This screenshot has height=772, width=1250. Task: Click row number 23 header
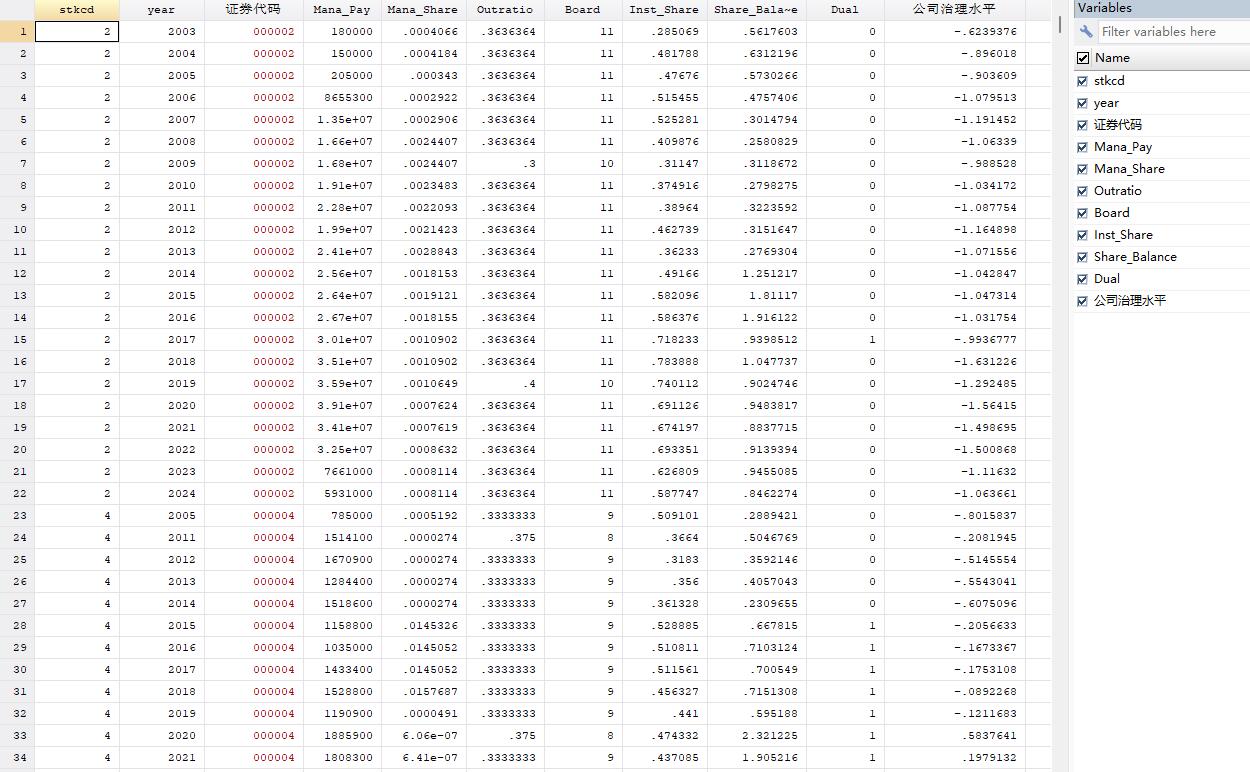click(x=17, y=516)
